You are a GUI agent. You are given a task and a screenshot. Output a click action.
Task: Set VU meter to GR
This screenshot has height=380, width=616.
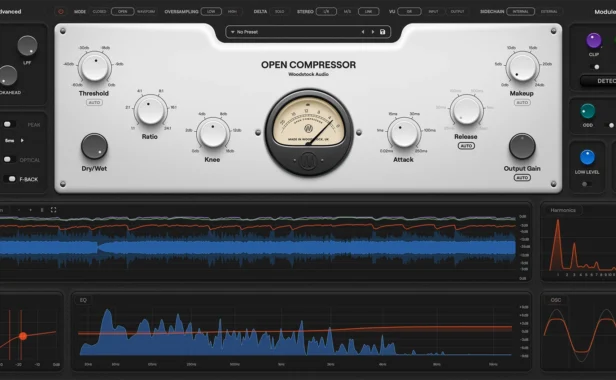(409, 12)
